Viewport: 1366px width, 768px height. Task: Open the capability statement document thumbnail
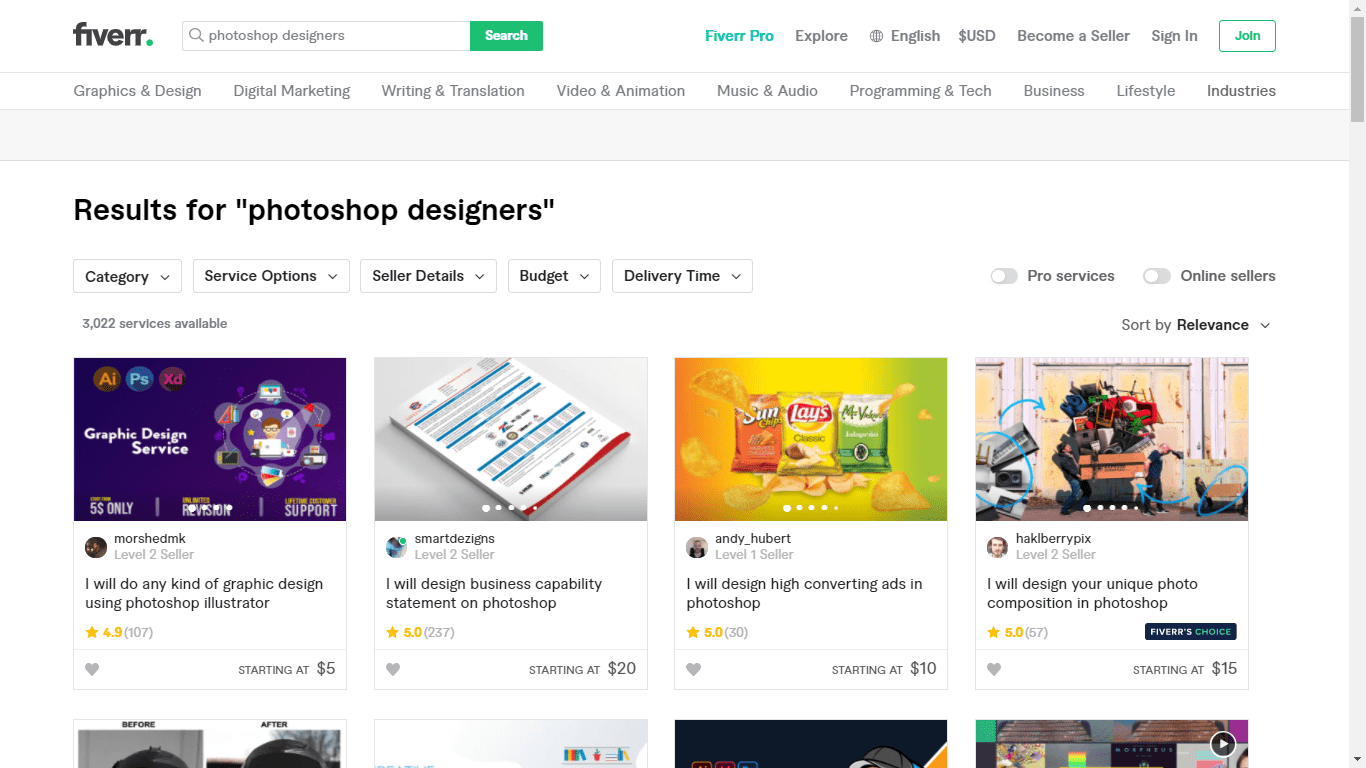point(511,439)
